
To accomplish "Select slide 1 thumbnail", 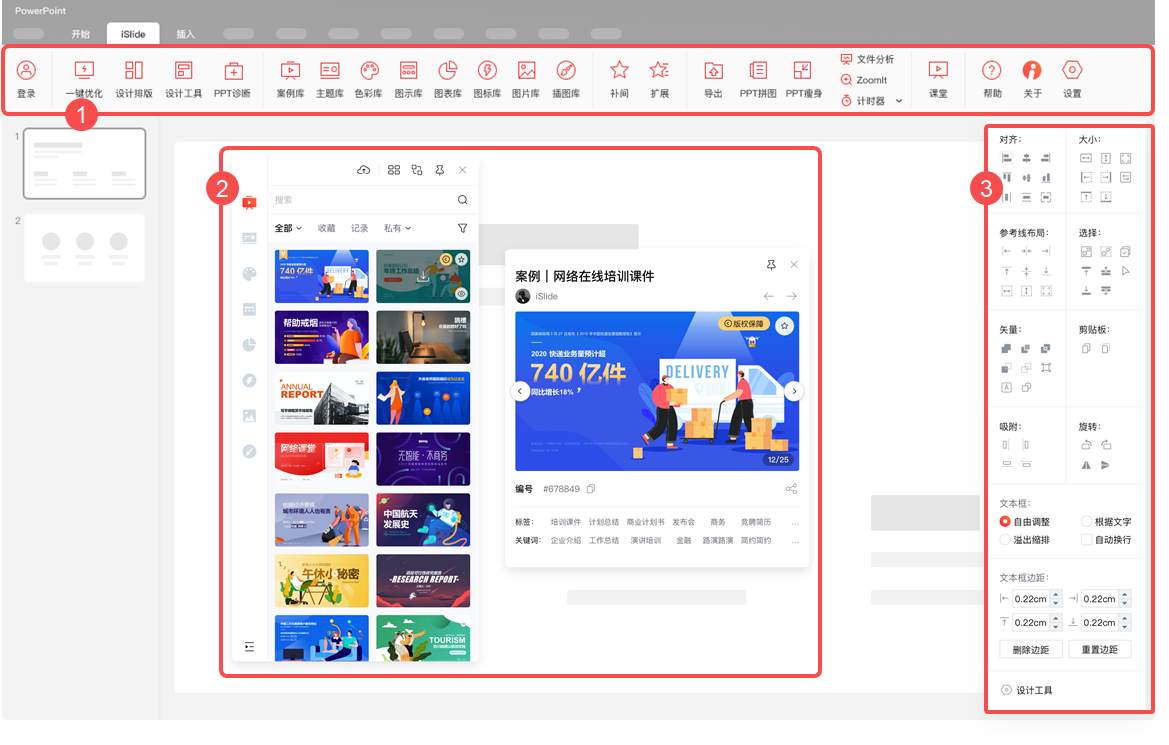I will click(x=84, y=163).
